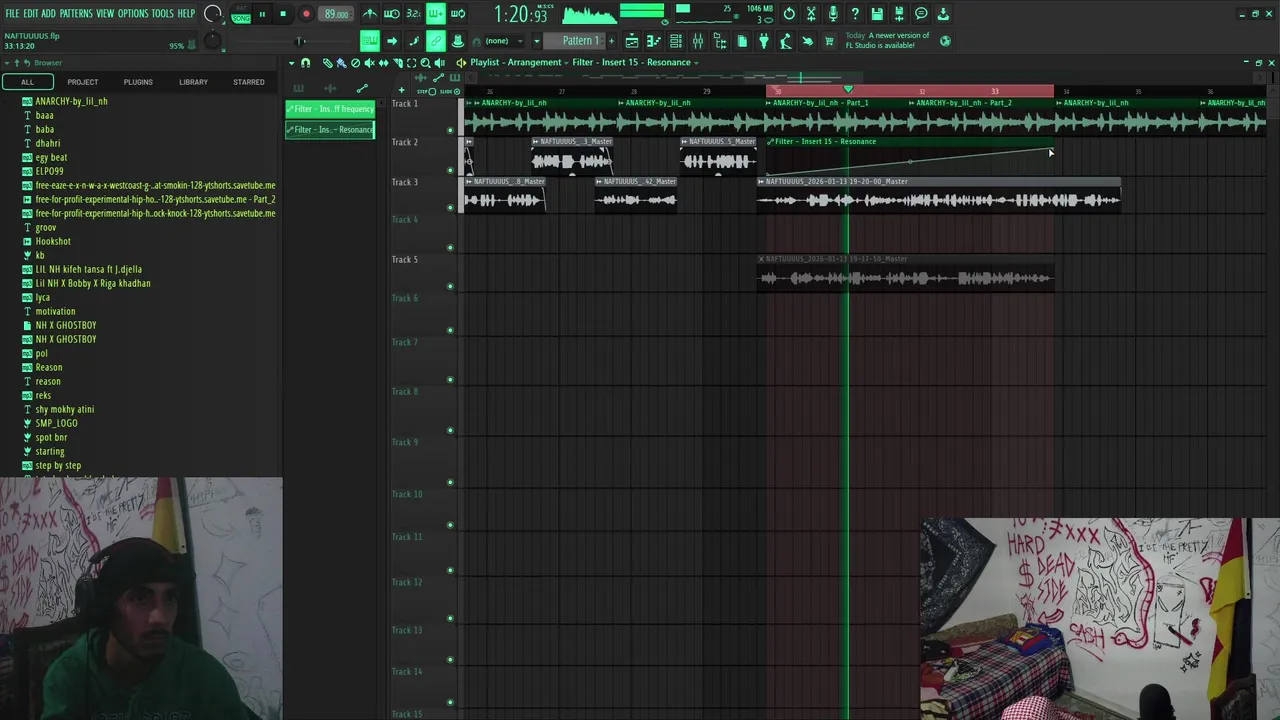Click the audio editor scissors icon
Screen dimensions: 1280x720
pyautogui.click(x=811, y=14)
